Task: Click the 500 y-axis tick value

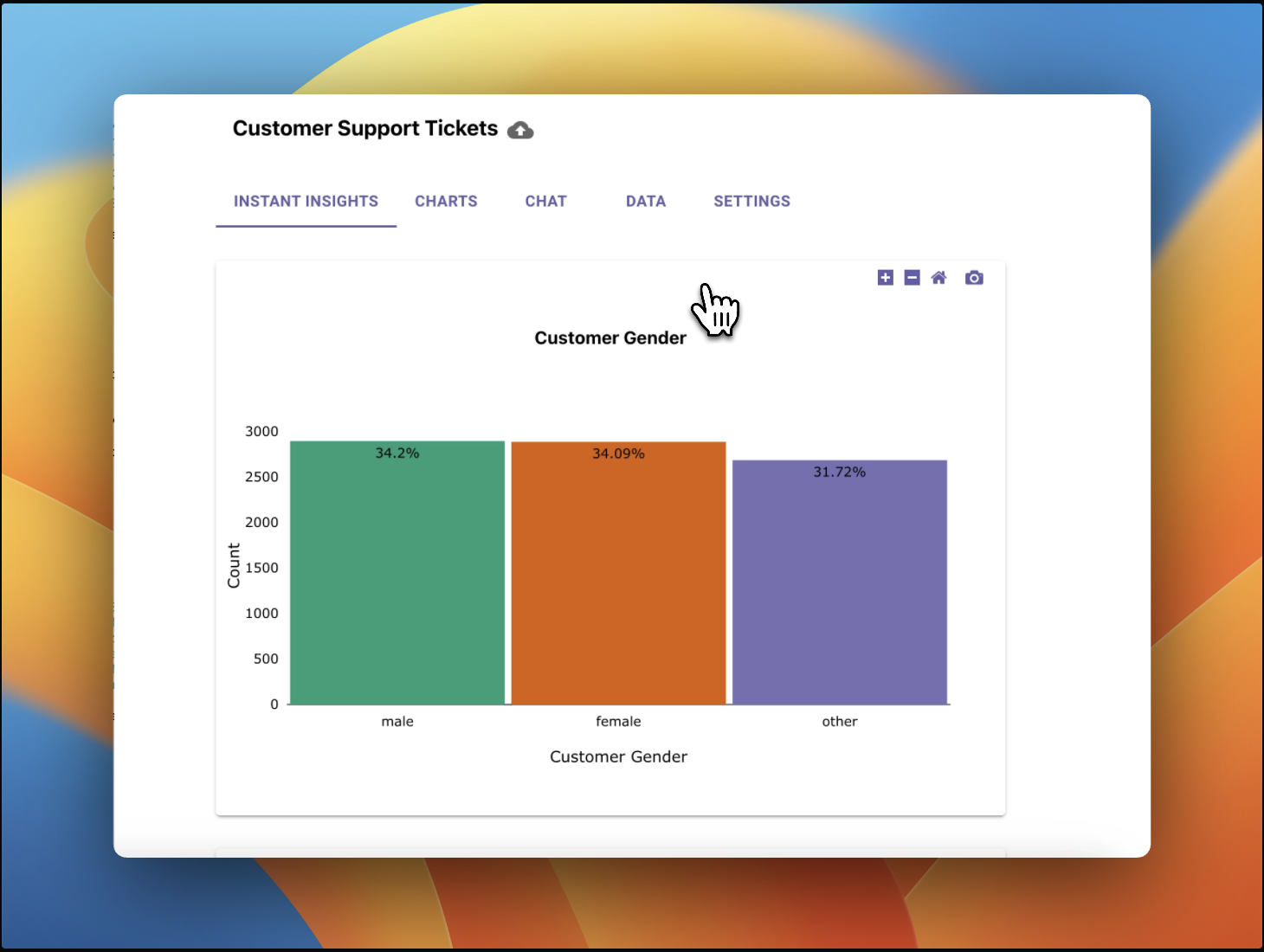Action: click(x=266, y=659)
